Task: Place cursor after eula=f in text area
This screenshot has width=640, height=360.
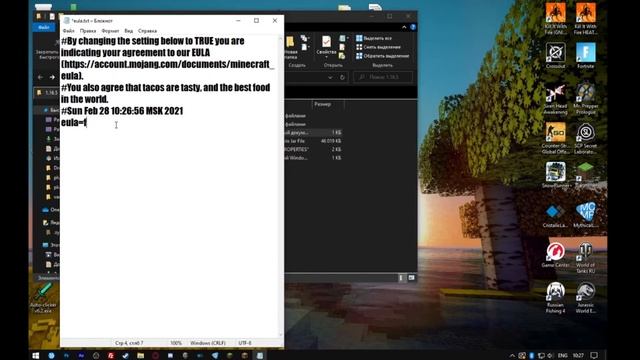Action: click(87, 122)
